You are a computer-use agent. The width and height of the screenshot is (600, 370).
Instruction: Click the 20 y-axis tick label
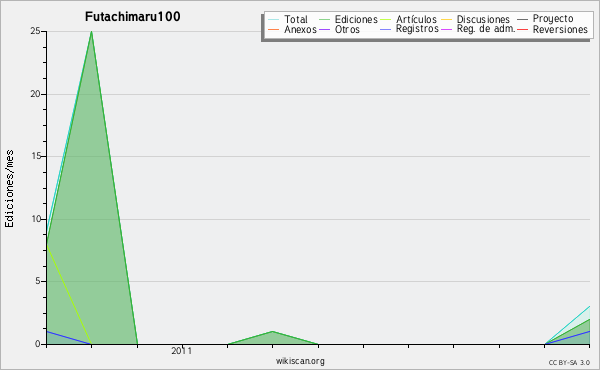click(x=35, y=94)
